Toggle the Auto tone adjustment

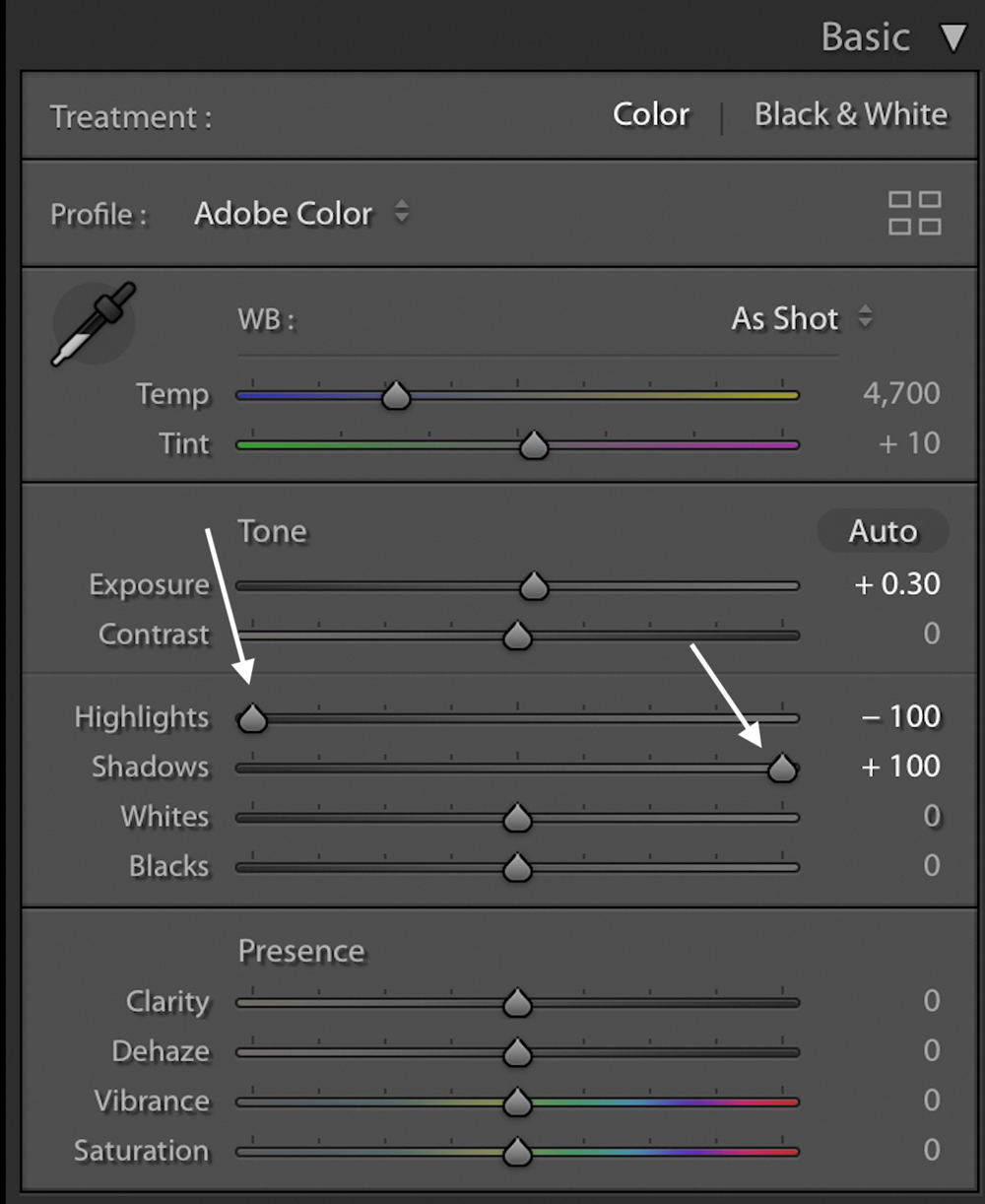click(883, 531)
